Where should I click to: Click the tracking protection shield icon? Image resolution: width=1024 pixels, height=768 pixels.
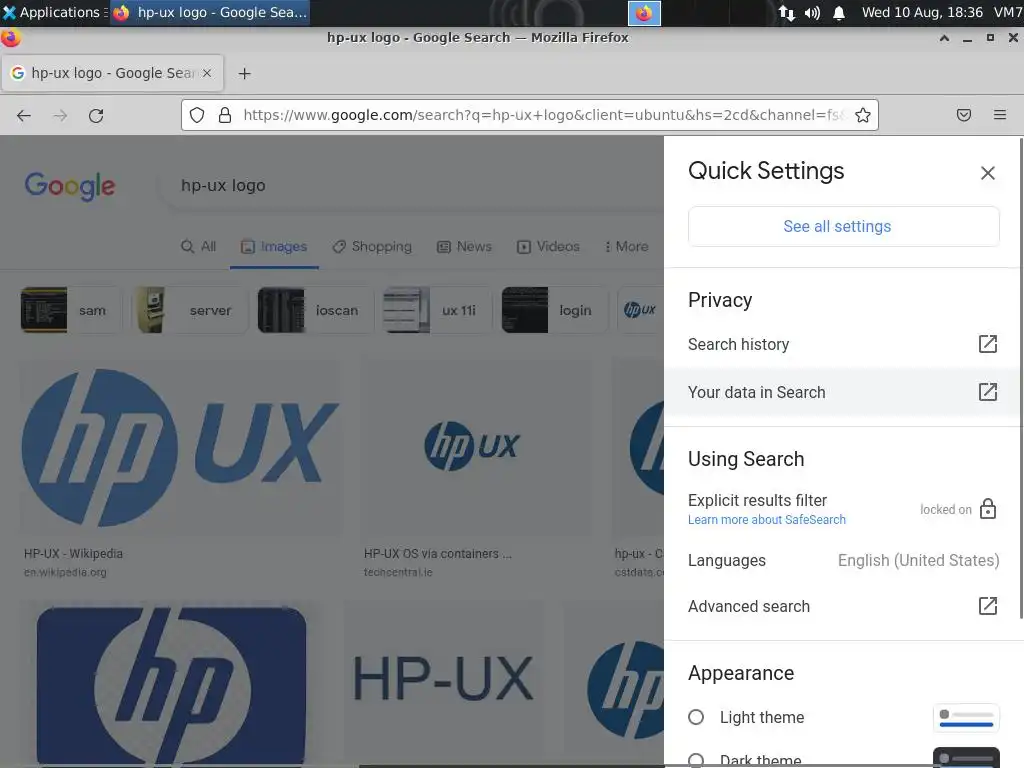pyautogui.click(x=197, y=116)
